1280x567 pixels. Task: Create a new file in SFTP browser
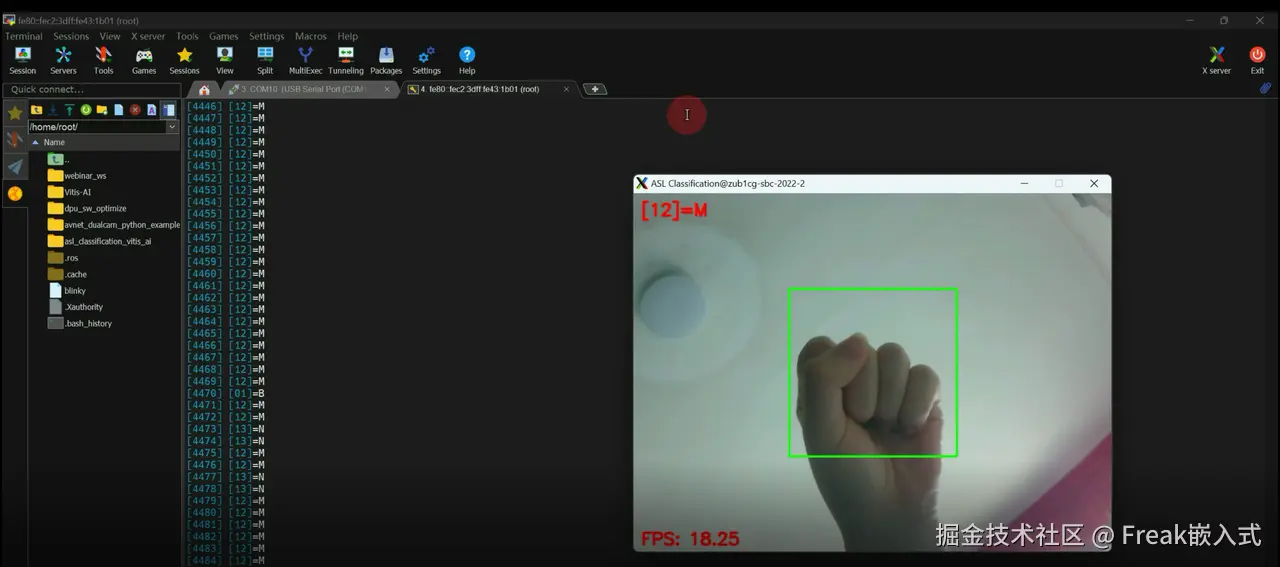118,110
